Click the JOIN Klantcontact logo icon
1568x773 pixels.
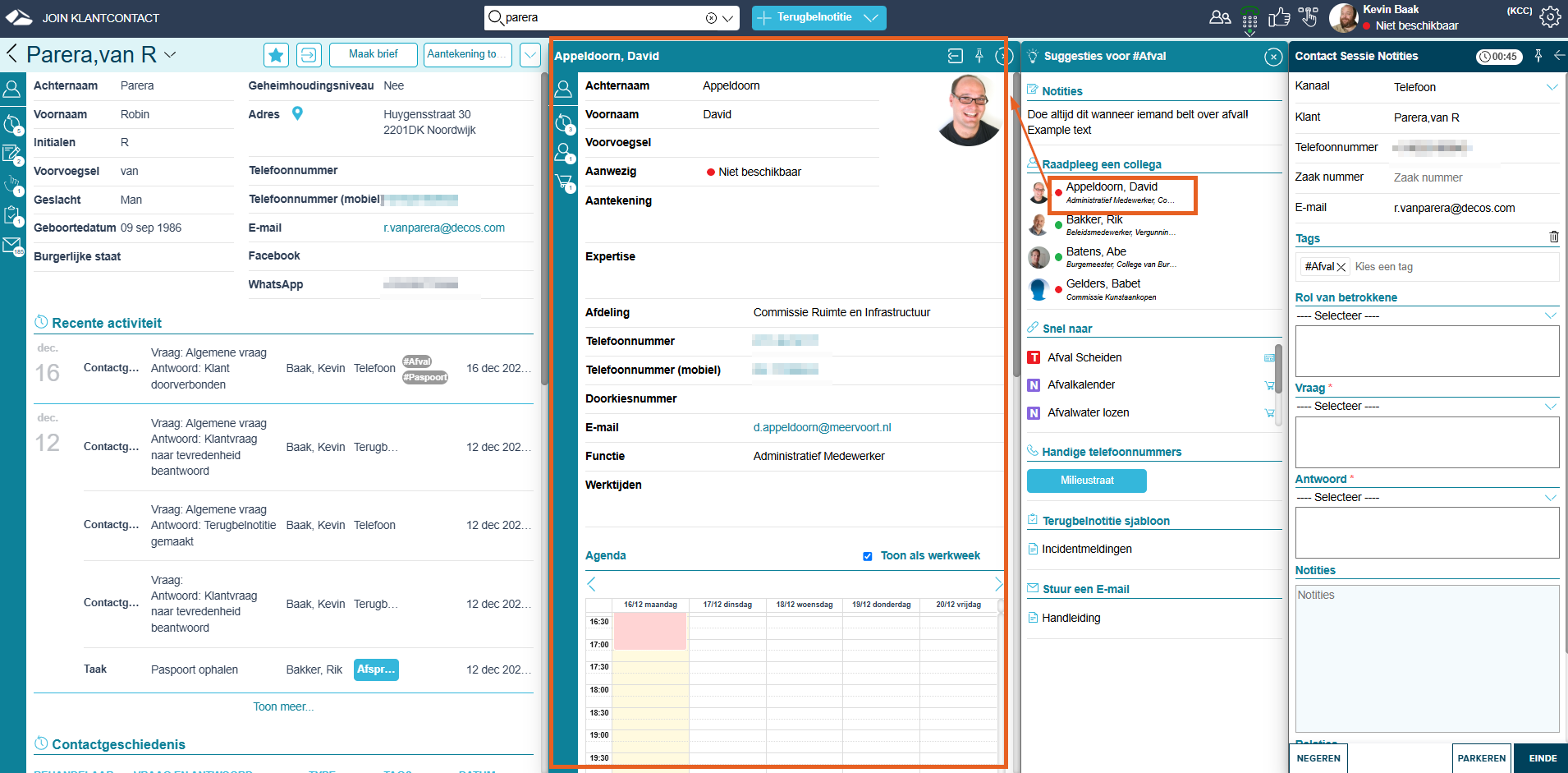[x=19, y=17]
